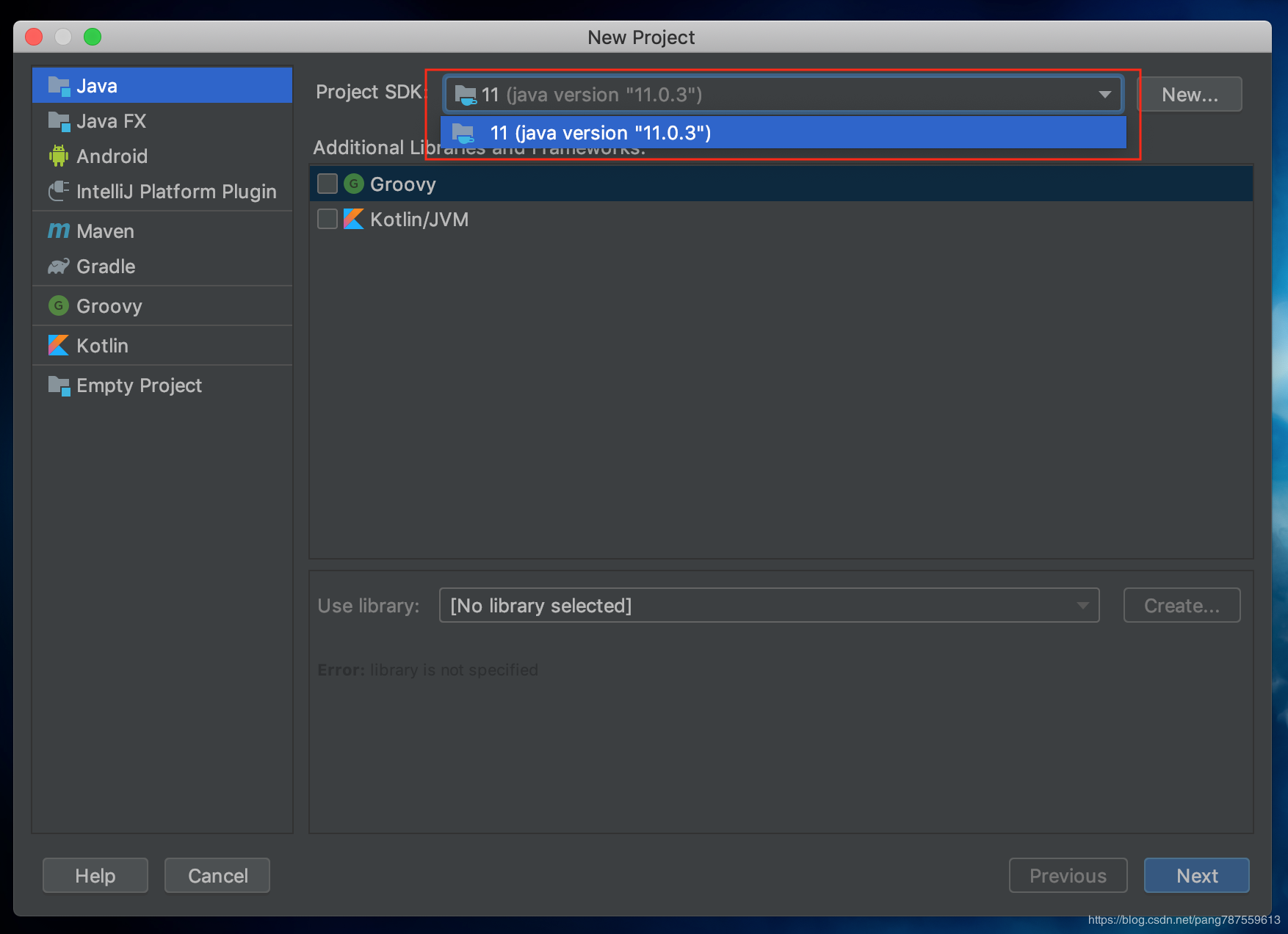Choose Gradle project type
The image size is (1288, 934).
[x=162, y=266]
